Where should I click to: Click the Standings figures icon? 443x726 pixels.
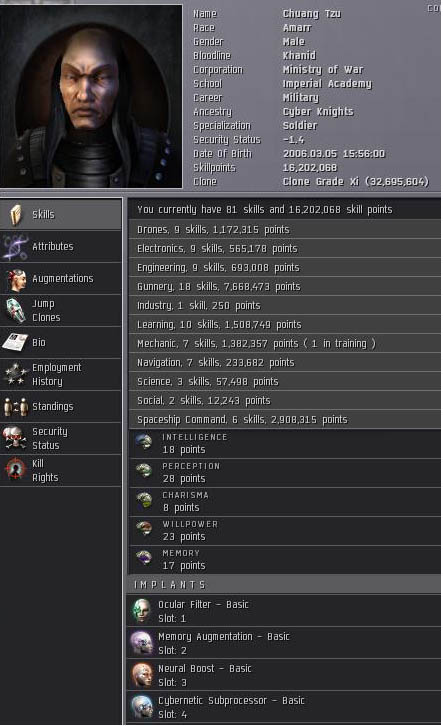click(x=16, y=407)
